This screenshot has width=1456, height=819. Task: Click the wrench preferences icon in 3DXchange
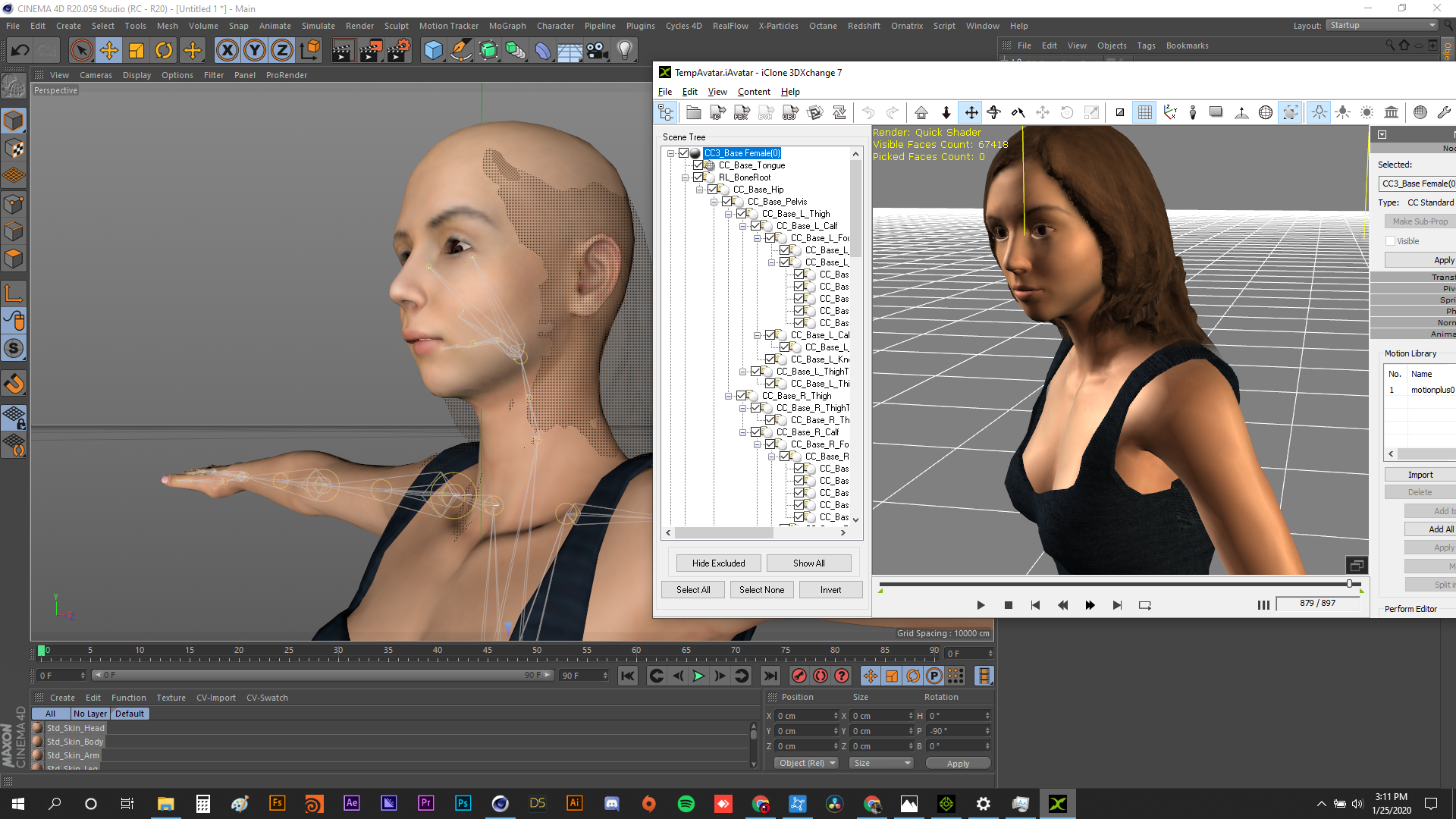click(1444, 113)
